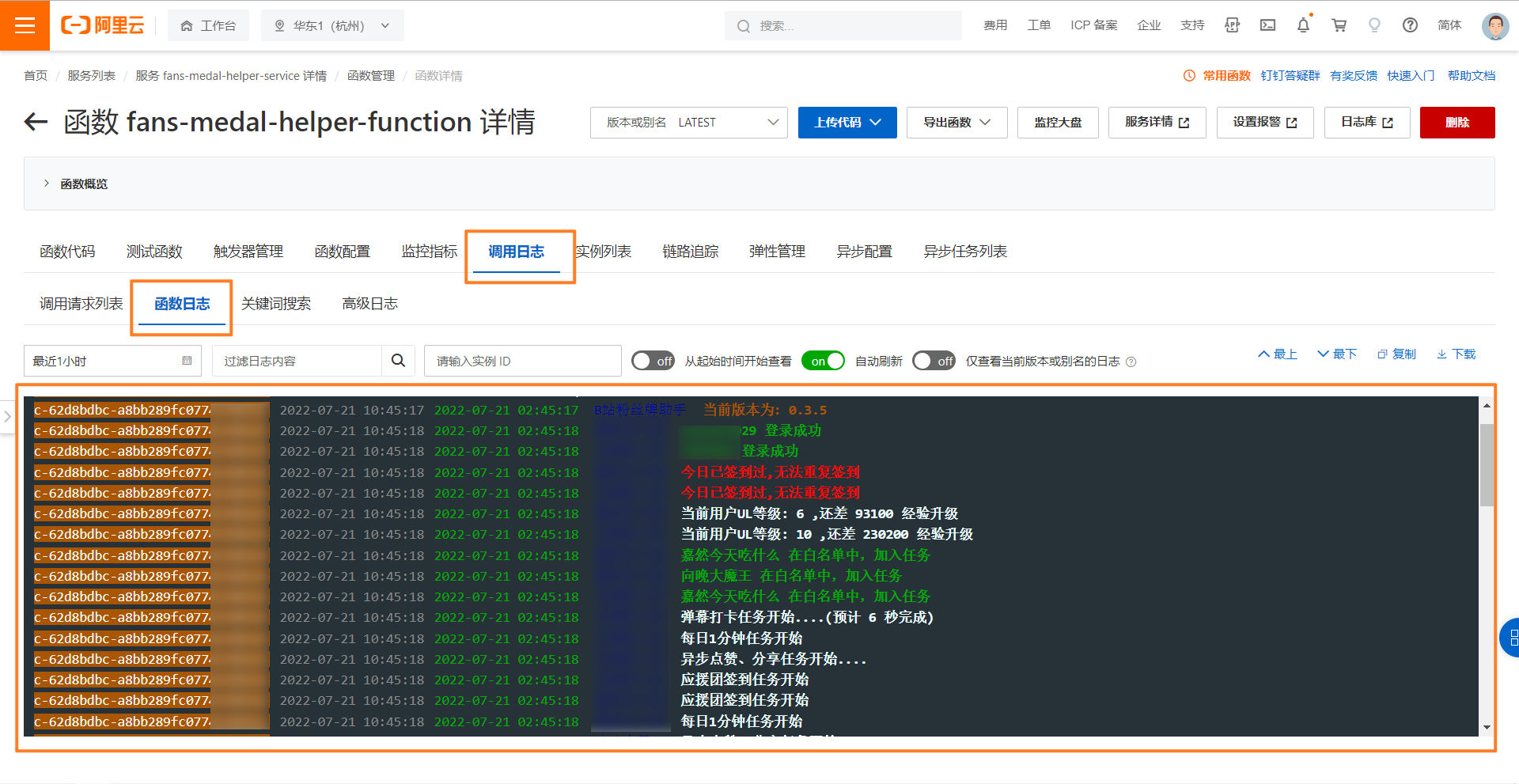Click the 请输入实例 ID input field
Screen dimensions: 1519x784
pyautogui.click(x=522, y=361)
